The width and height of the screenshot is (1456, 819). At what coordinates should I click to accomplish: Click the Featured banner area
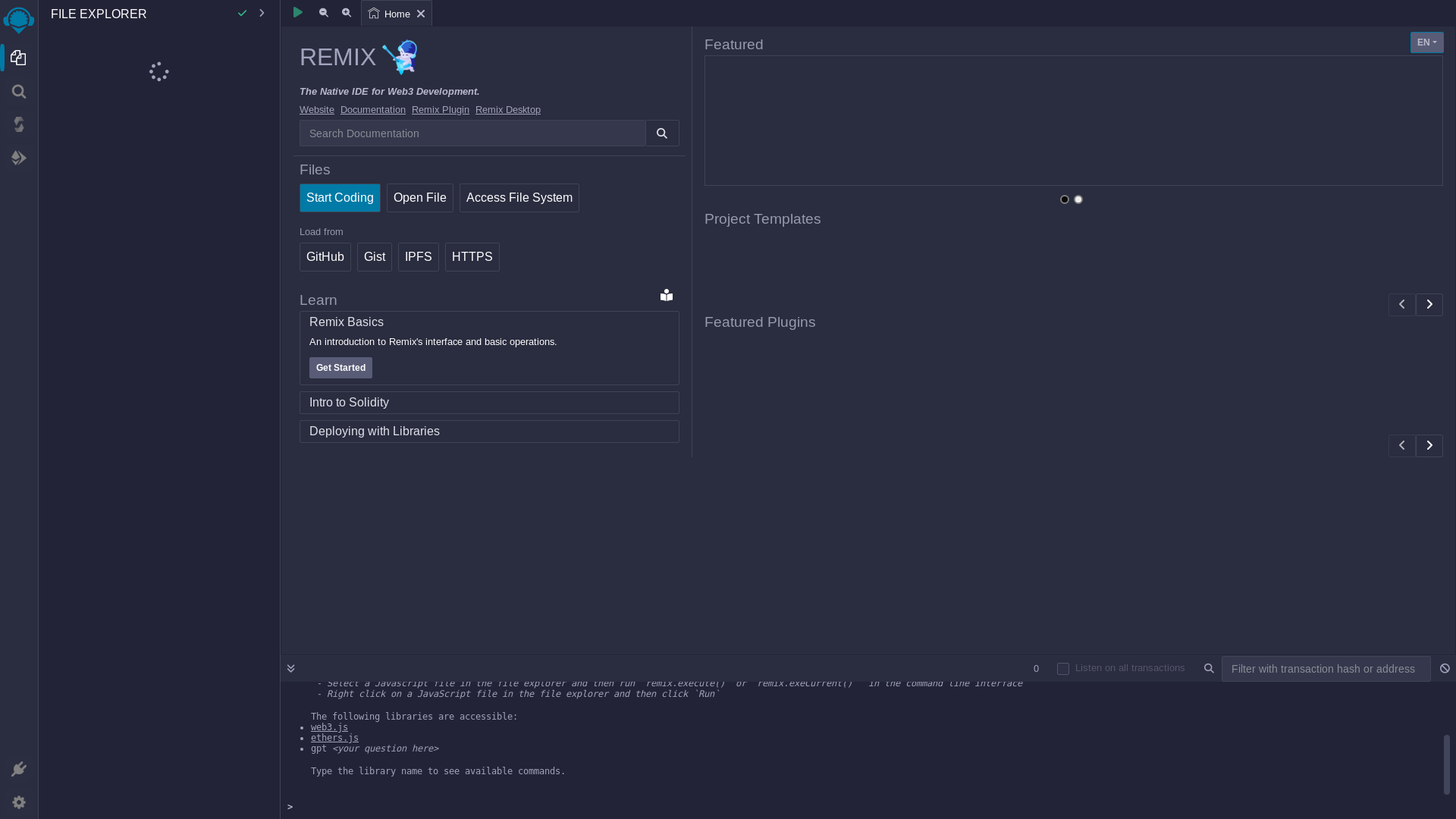[x=1074, y=121]
